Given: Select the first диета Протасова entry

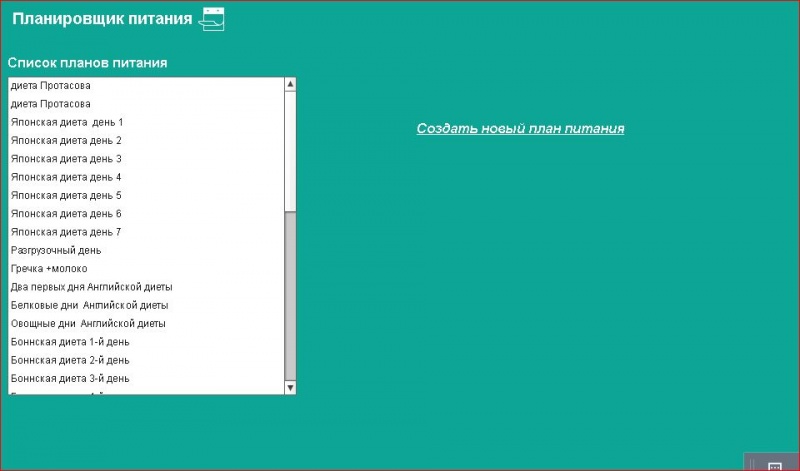Looking at the screenshot, I should point(50,86).
